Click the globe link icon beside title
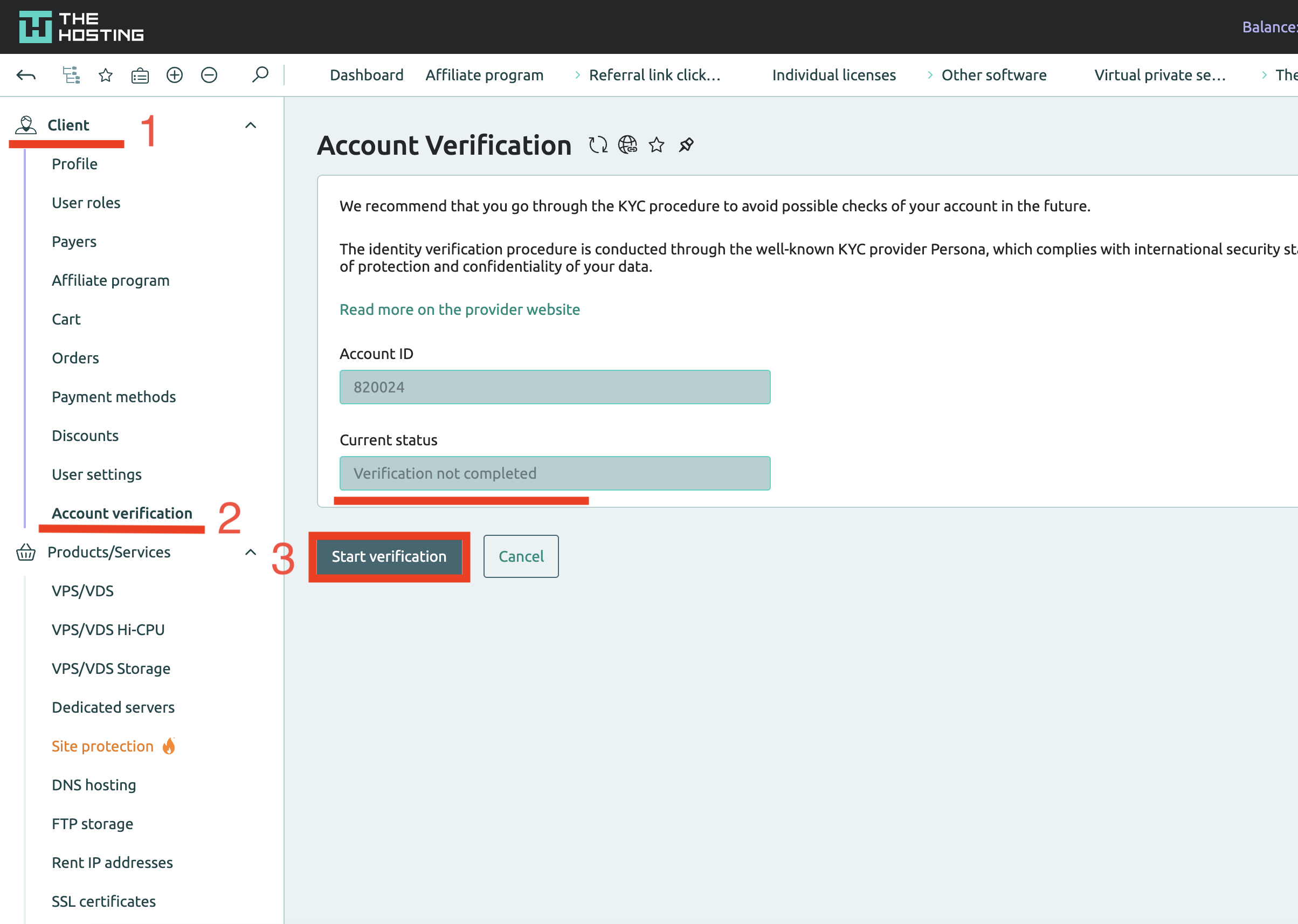 tap(627, 145)
